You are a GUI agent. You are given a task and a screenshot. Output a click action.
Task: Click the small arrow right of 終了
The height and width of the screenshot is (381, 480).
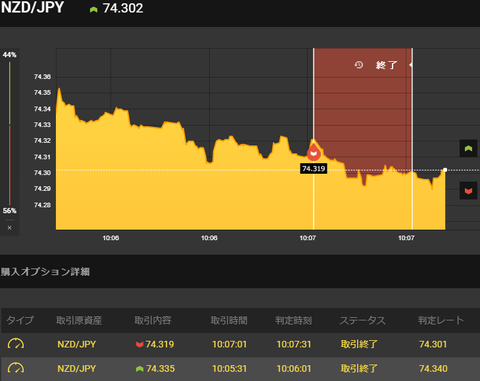click(411, 65)
